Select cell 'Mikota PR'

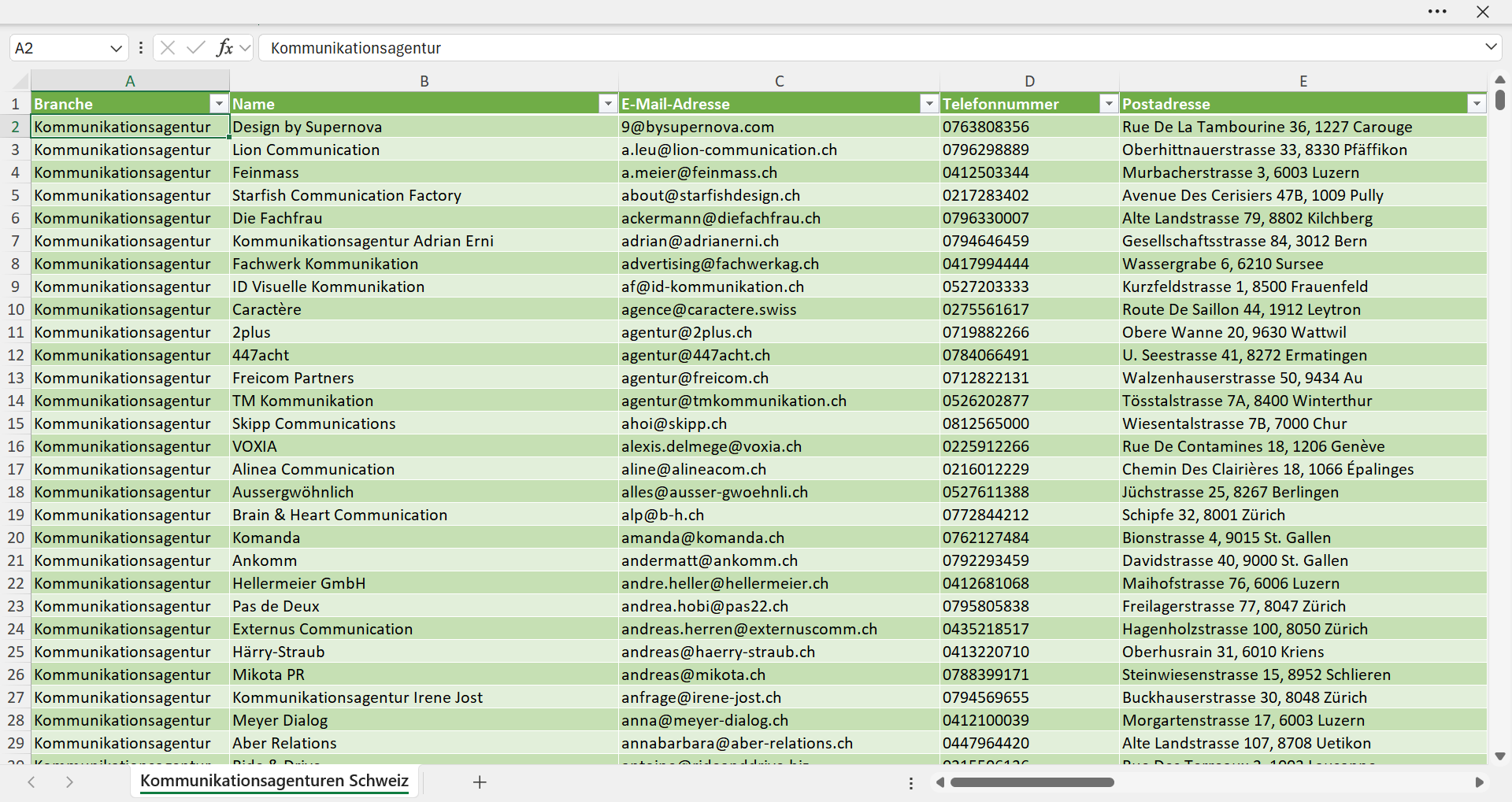coord(424,674)
